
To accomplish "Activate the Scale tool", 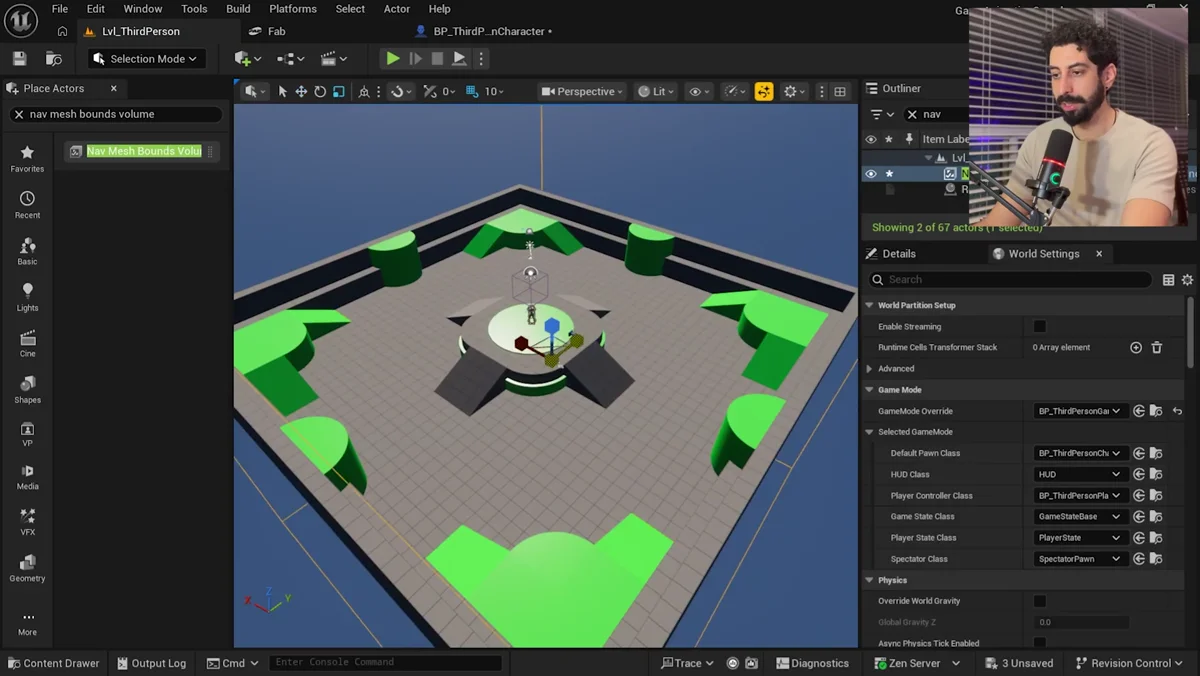I will pos(339,91).
